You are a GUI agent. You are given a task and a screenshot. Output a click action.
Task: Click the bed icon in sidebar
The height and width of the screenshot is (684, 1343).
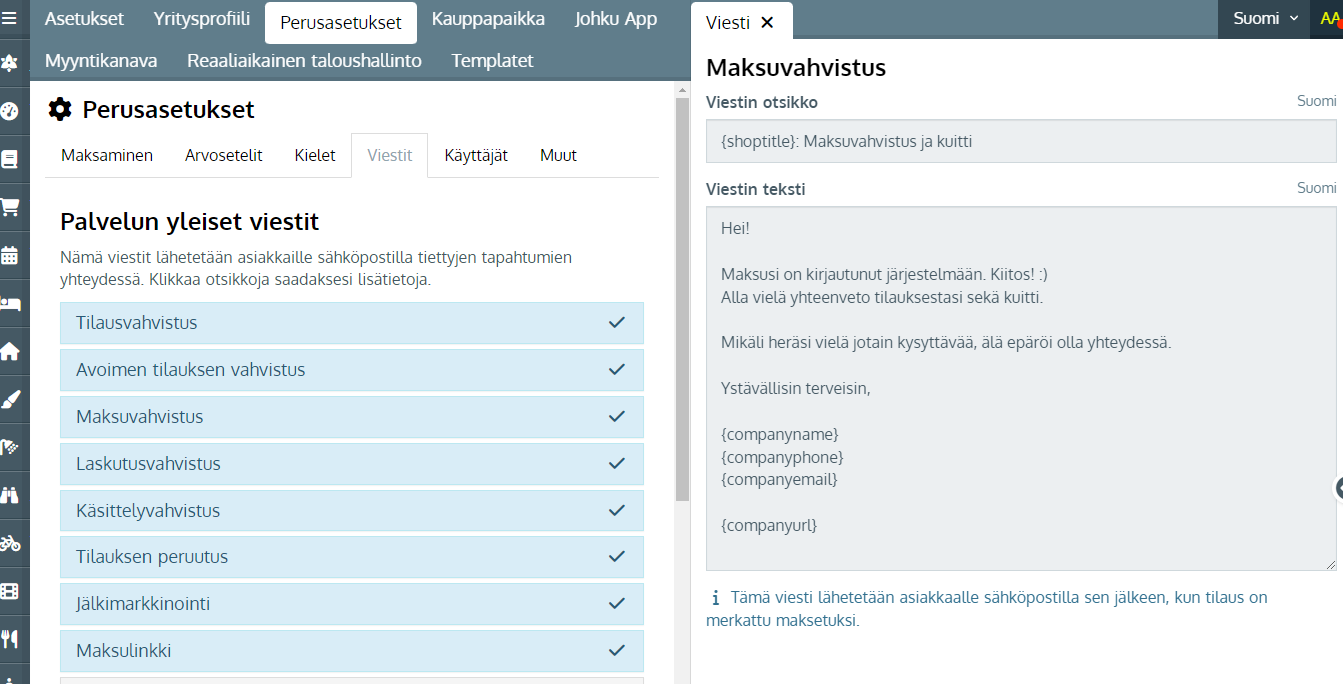click(10, 303)
